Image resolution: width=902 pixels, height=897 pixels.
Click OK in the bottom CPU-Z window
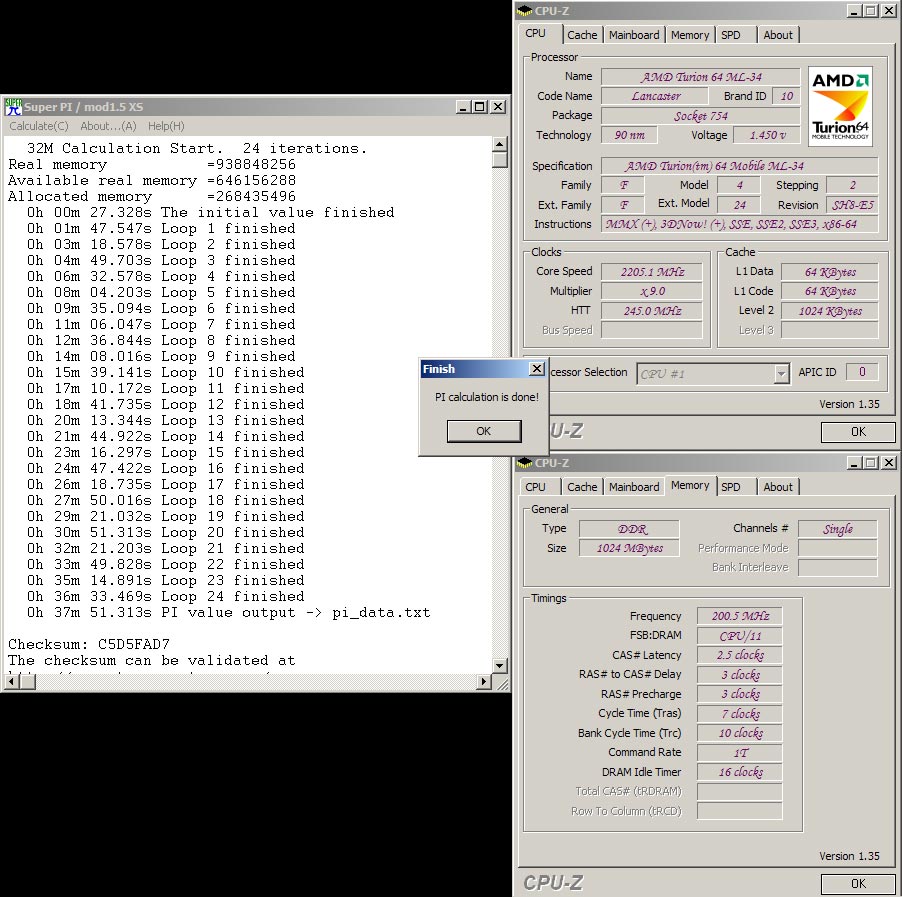(x=858, y=884)
